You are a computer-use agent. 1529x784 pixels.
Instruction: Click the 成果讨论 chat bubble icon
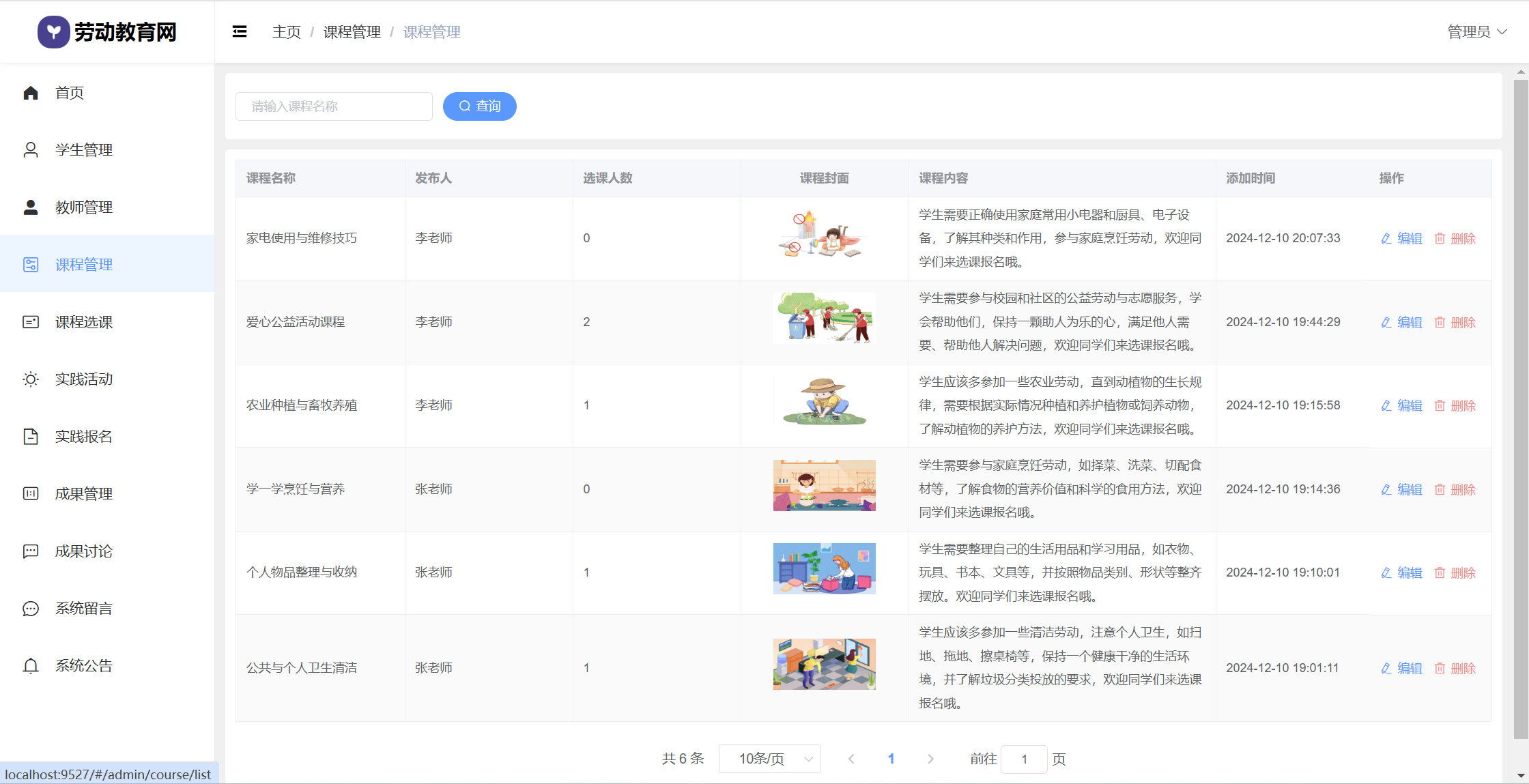coord(31,551)
